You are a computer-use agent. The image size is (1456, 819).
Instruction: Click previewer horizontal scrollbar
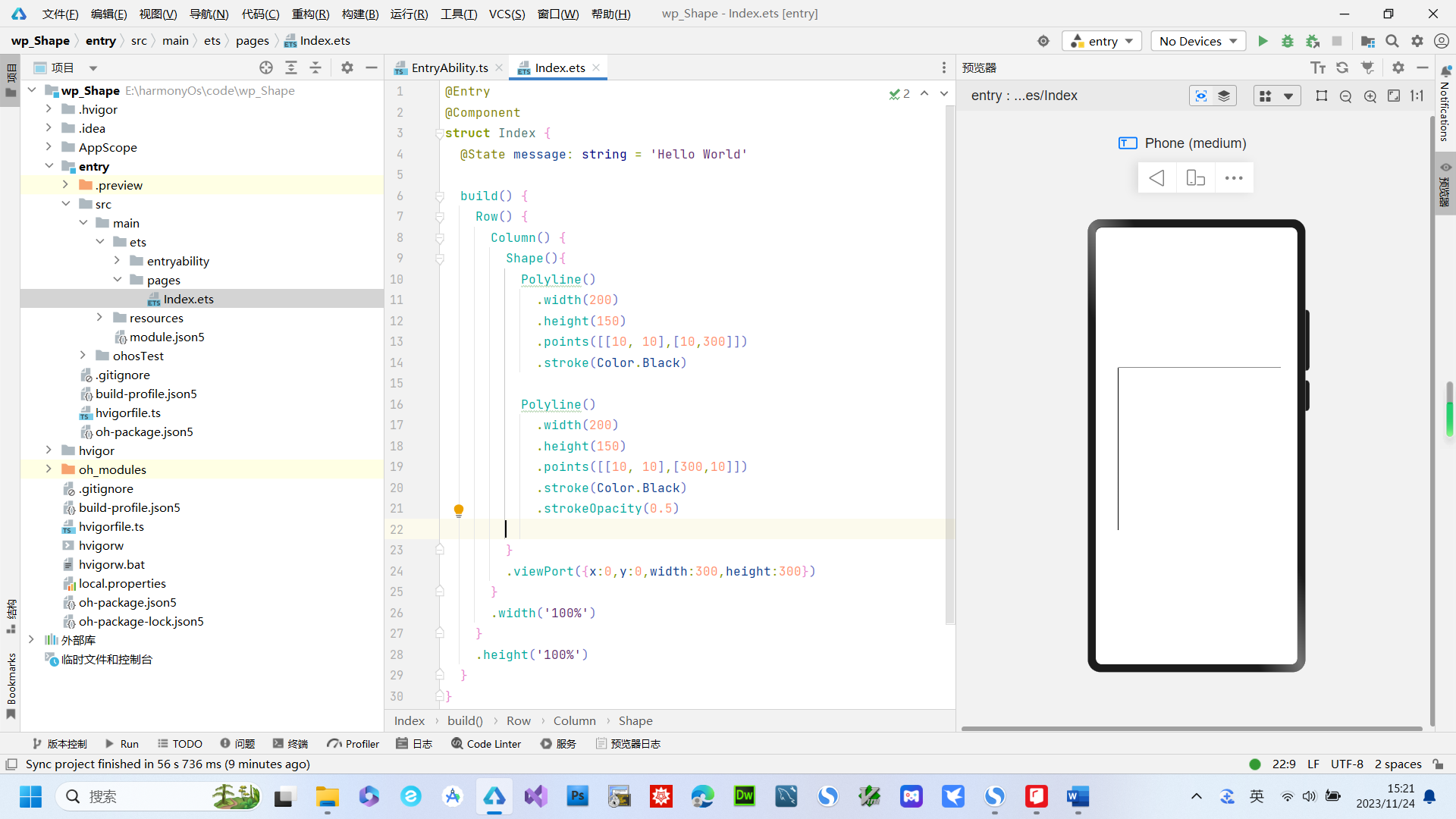pyautogui.click(x=1191, y=729)
